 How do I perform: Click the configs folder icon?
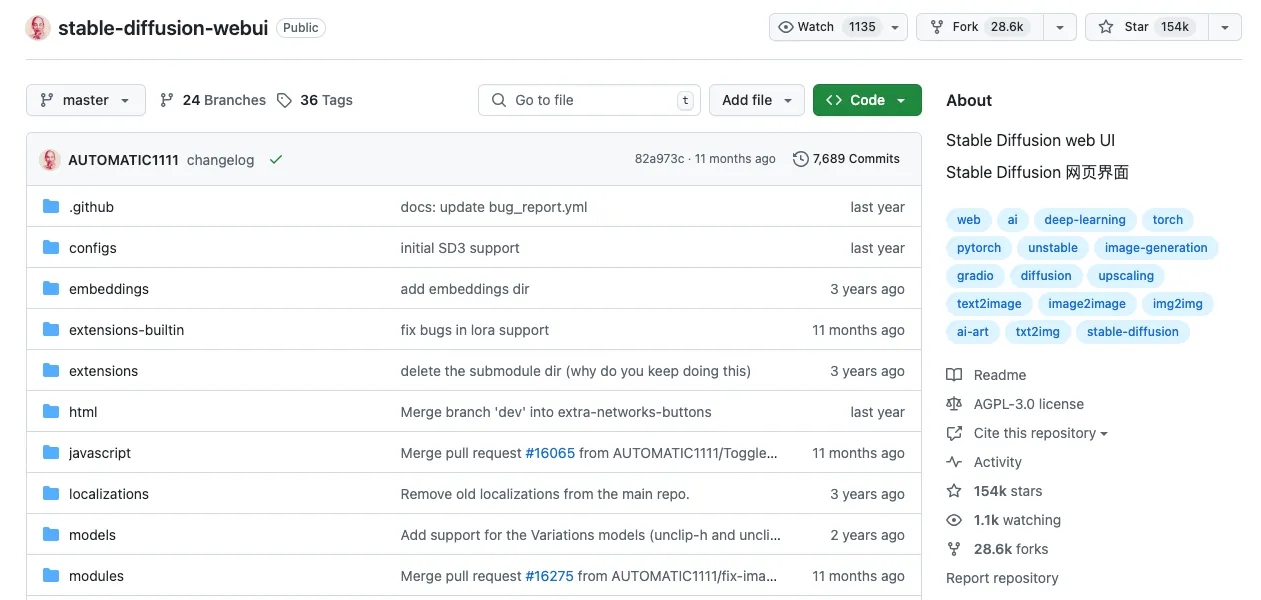click(x=51, y=248)
